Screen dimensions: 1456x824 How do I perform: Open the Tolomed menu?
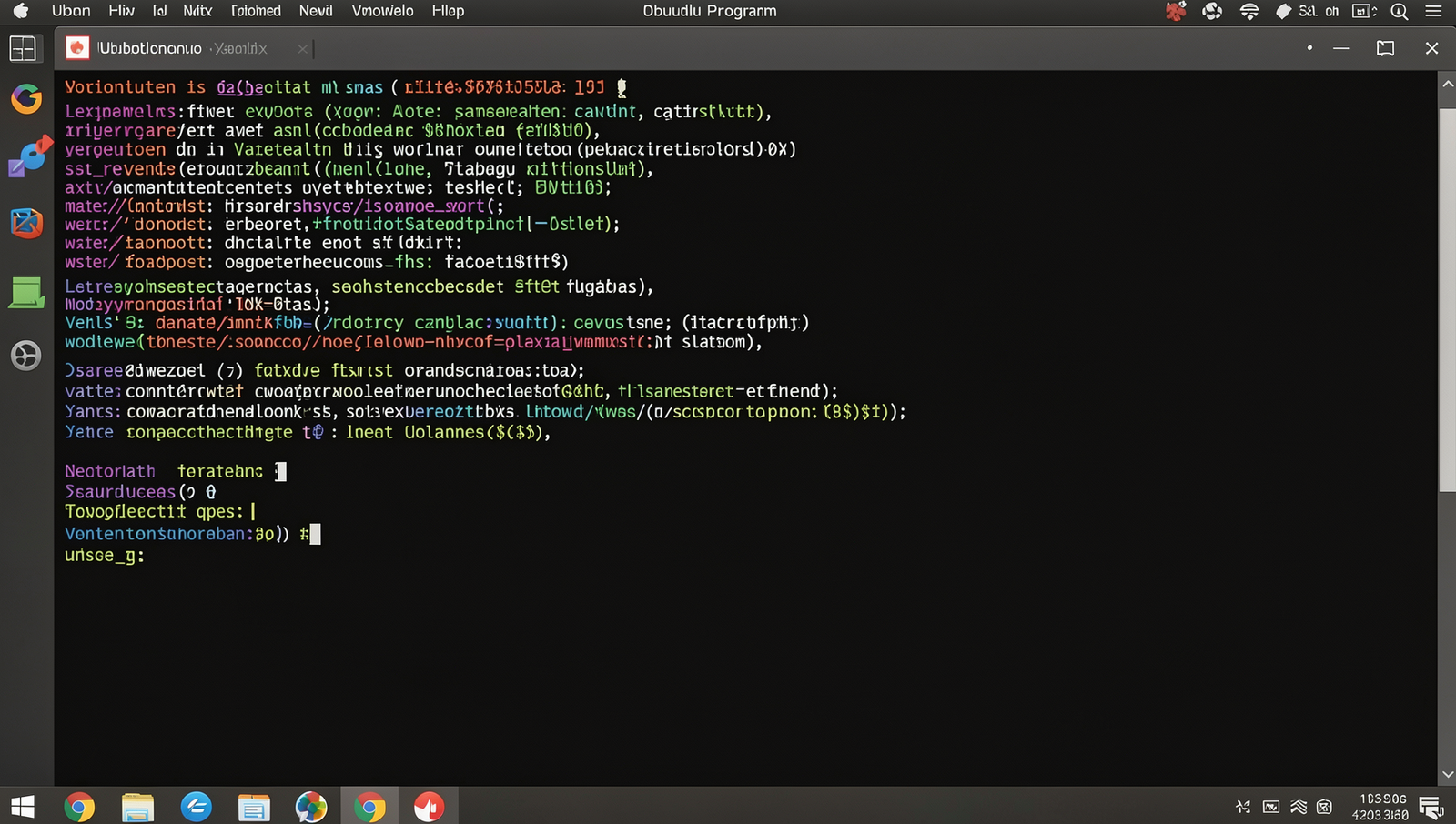256,11
